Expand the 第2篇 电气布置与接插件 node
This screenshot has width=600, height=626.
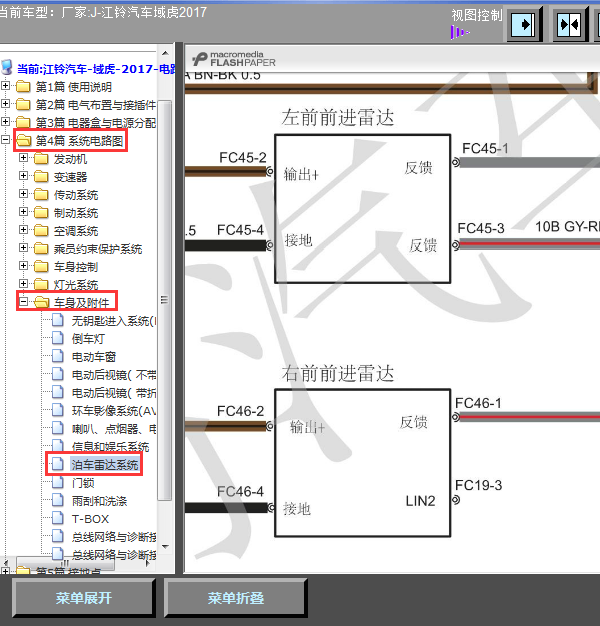pos(6,103)
